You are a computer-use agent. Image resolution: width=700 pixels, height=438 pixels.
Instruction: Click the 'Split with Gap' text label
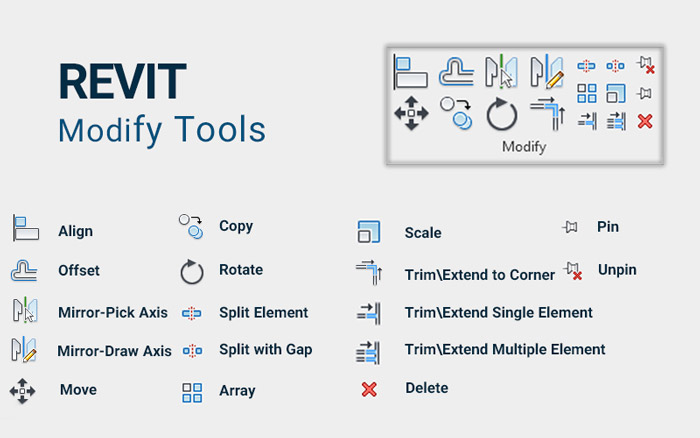coord(266,350)
